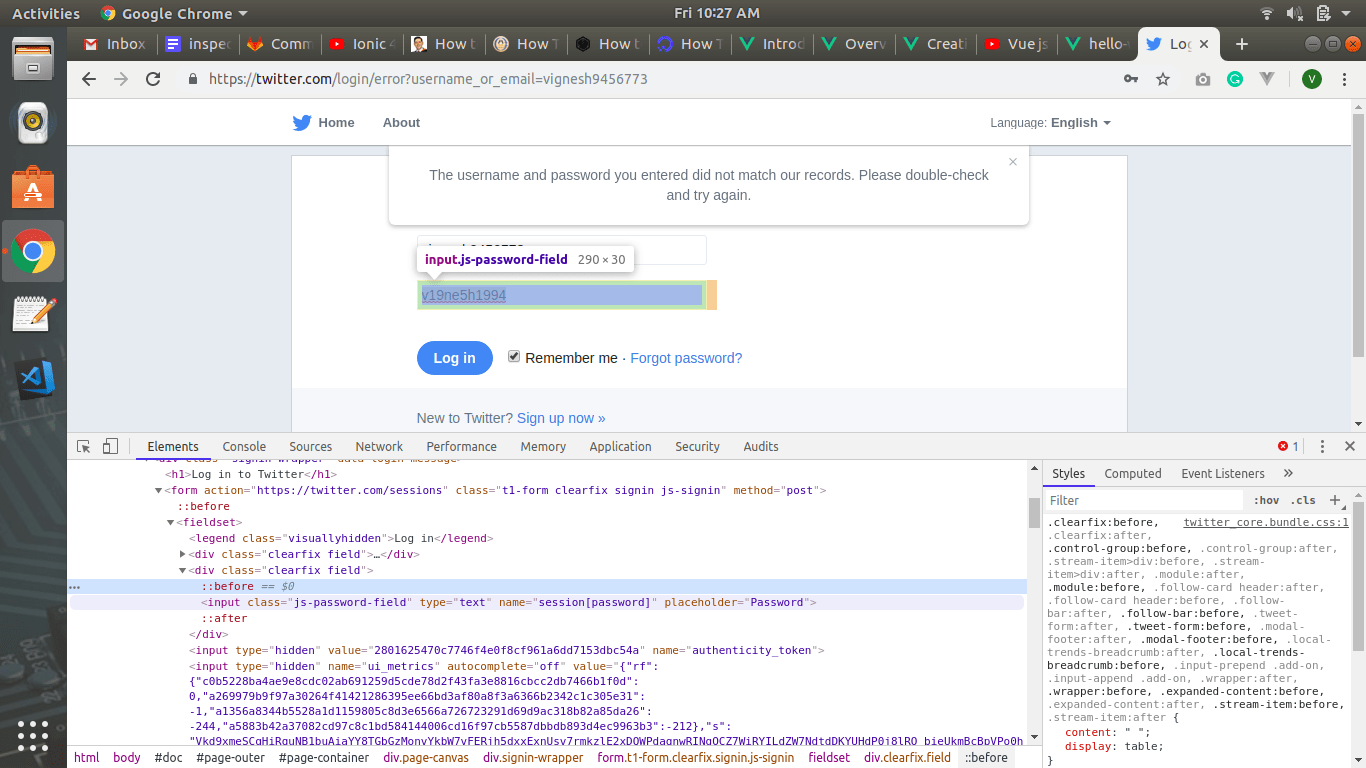This screenshot has height=768, width=1366.
Task: Collapse the fieldset node
Action: pyautogui.click(x=171, y=522)
